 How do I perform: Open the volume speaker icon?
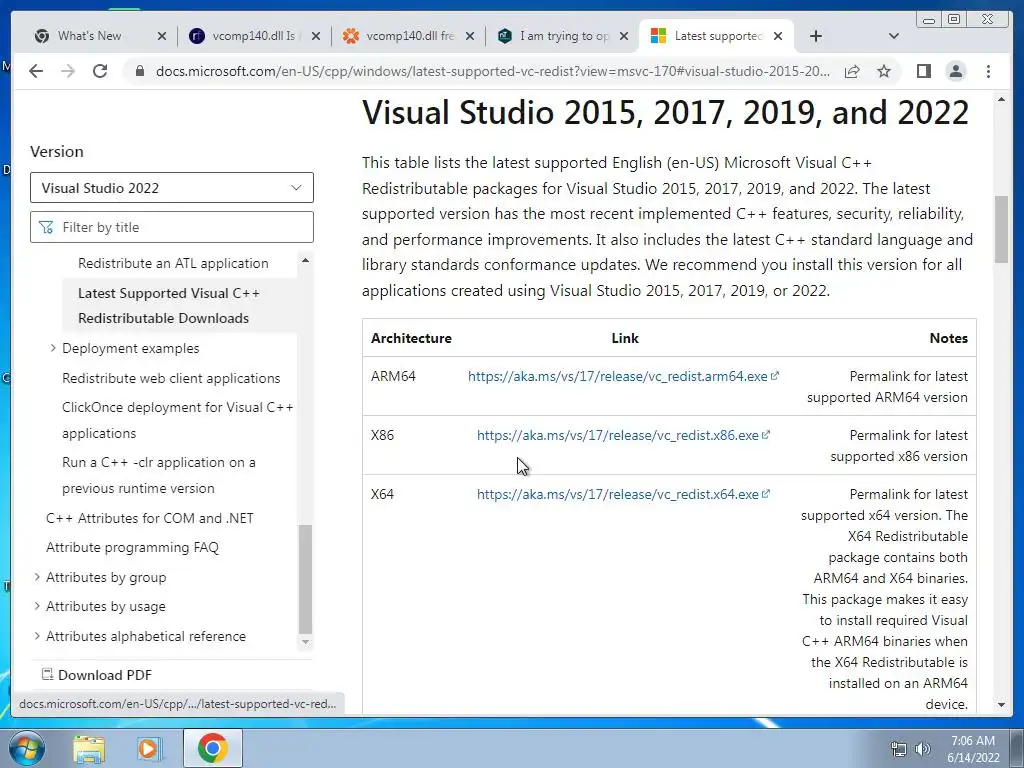point(923,749)
